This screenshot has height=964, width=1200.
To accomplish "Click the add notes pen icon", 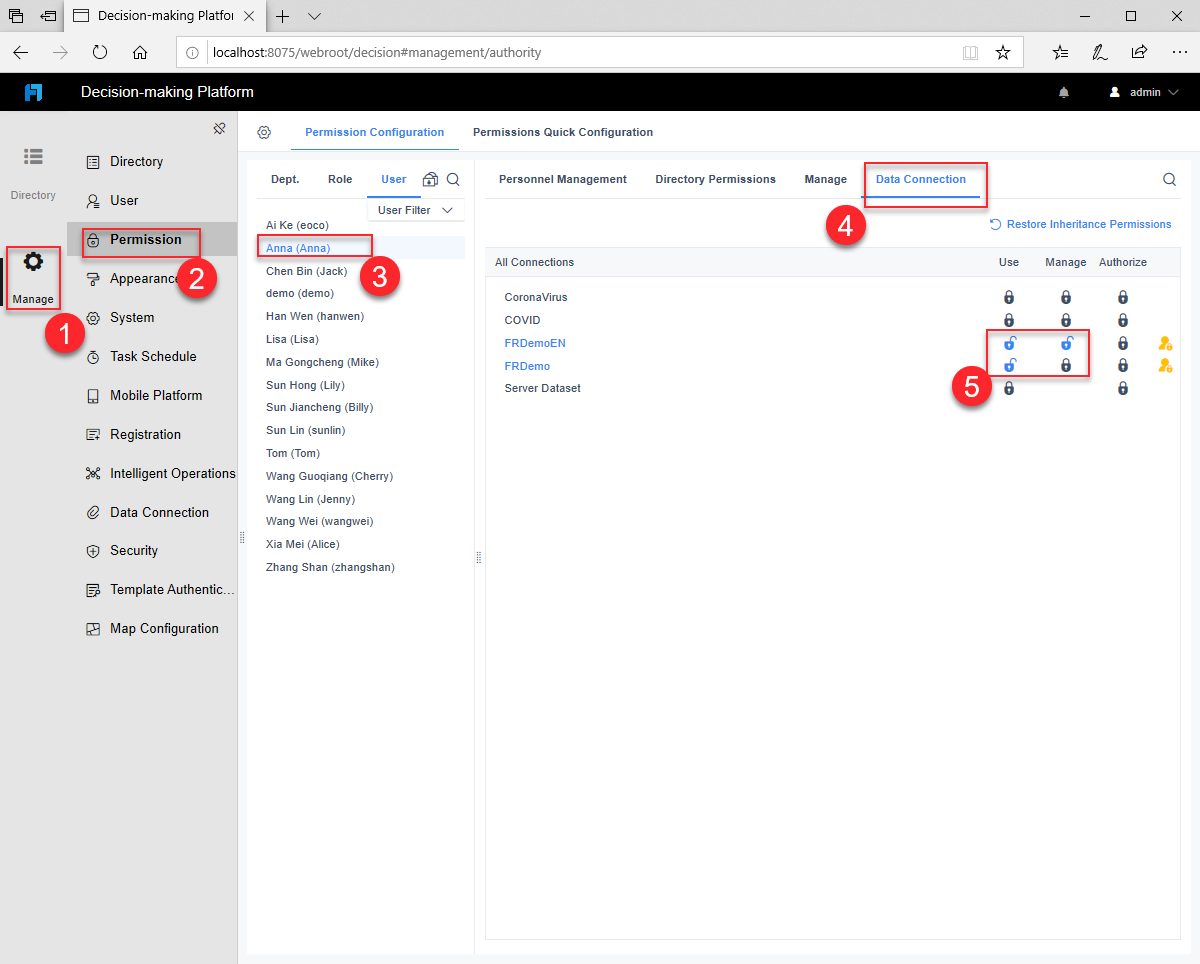I will click(x=1100, y=52).
